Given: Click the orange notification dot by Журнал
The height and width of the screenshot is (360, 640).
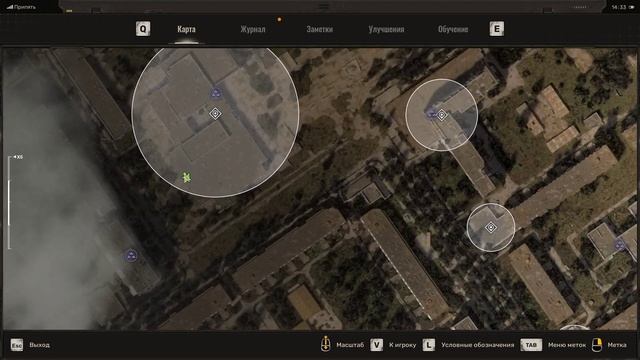Looking at the screenshot, I should click(279, 19).
